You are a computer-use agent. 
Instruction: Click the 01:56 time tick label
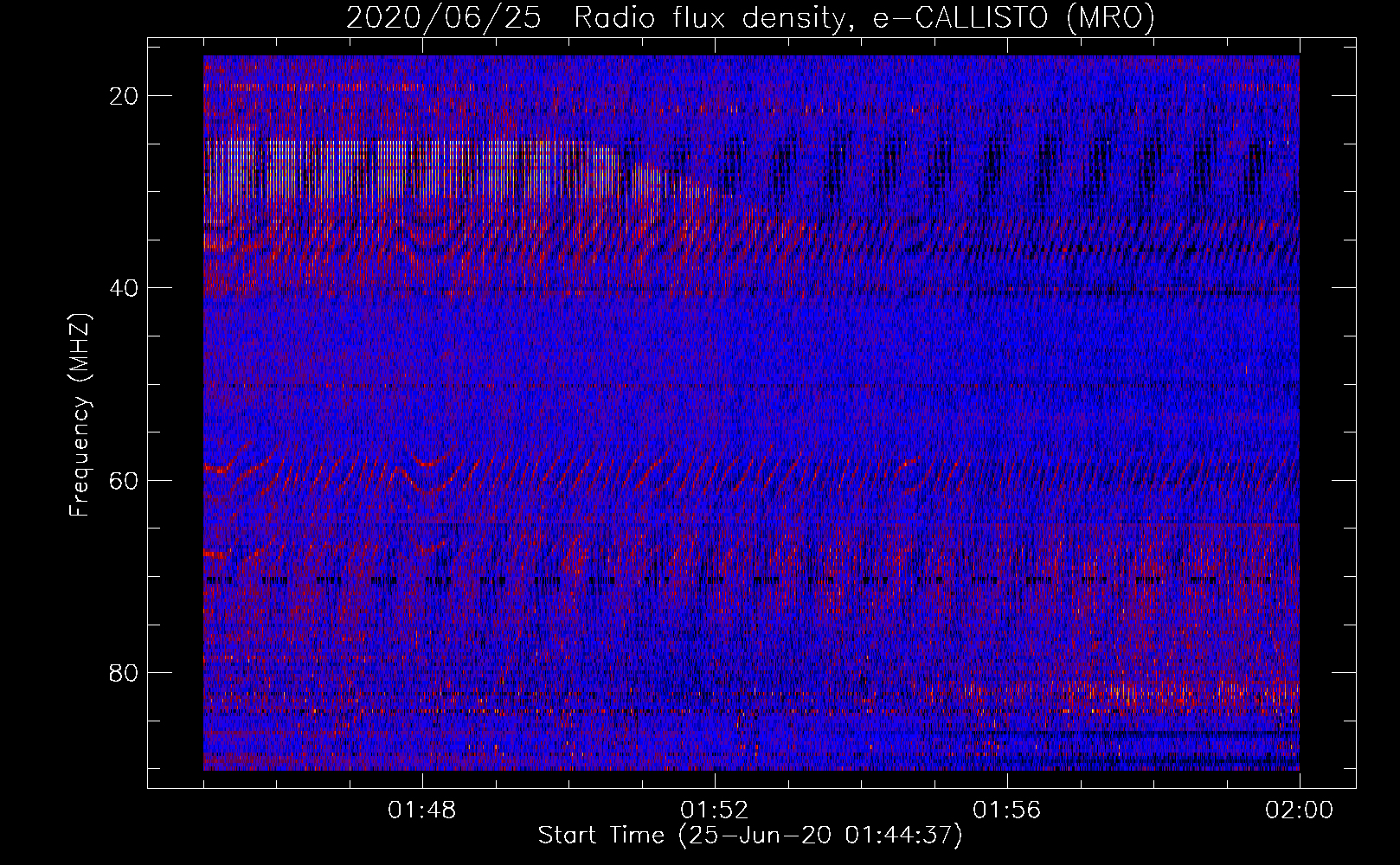[x=1007, y=811]
